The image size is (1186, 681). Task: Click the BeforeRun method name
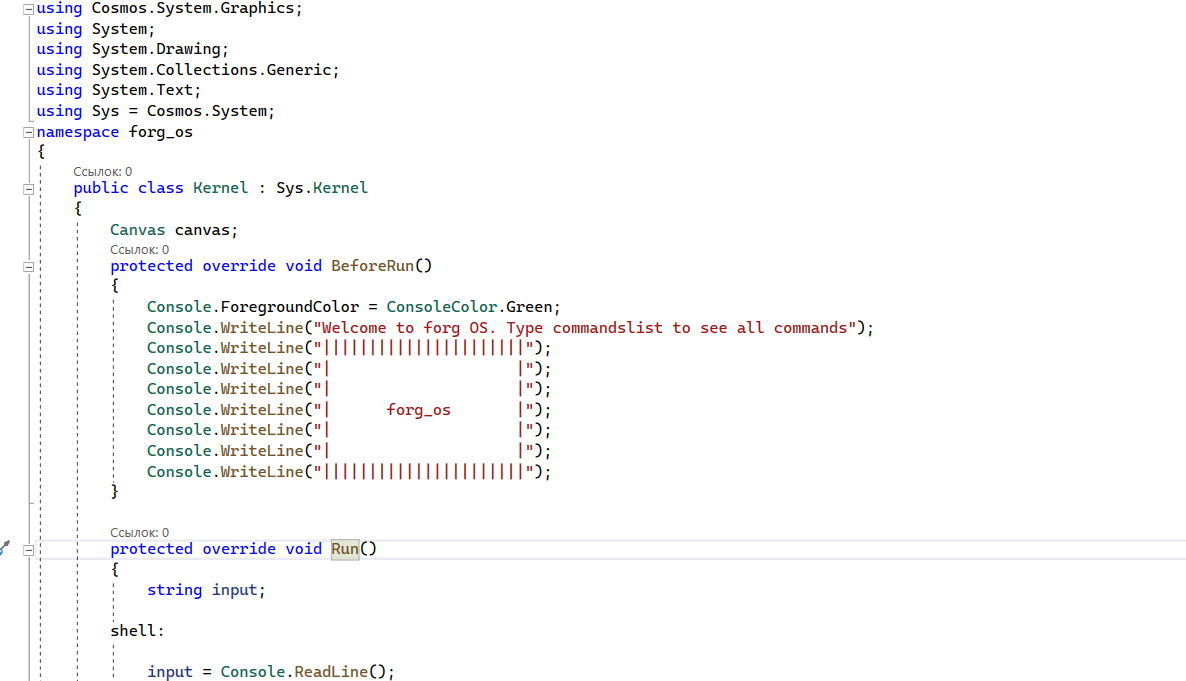(x=374, y=265)
